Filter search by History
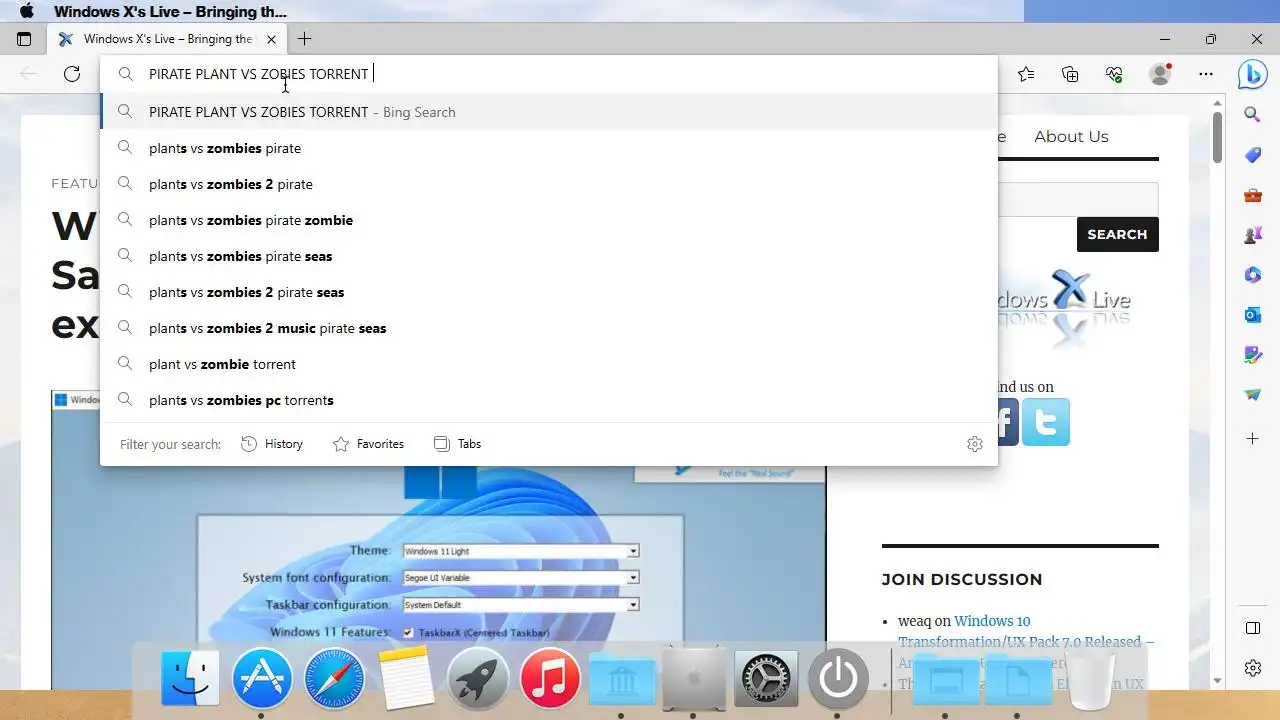Image resolution: width=1280 pixels, height=720 pixels. pos(272,444)
